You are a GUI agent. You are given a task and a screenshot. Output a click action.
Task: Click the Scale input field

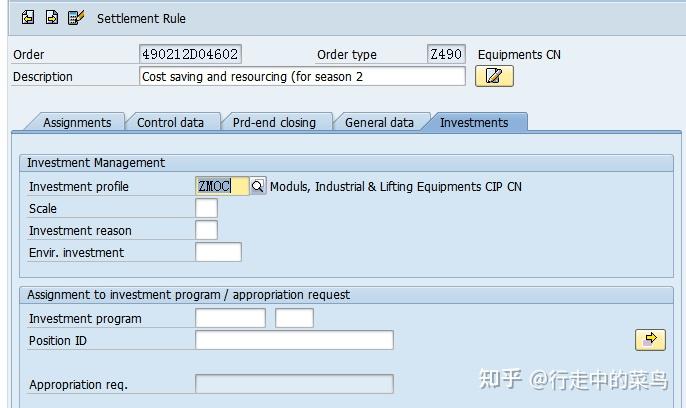[206, 208]
